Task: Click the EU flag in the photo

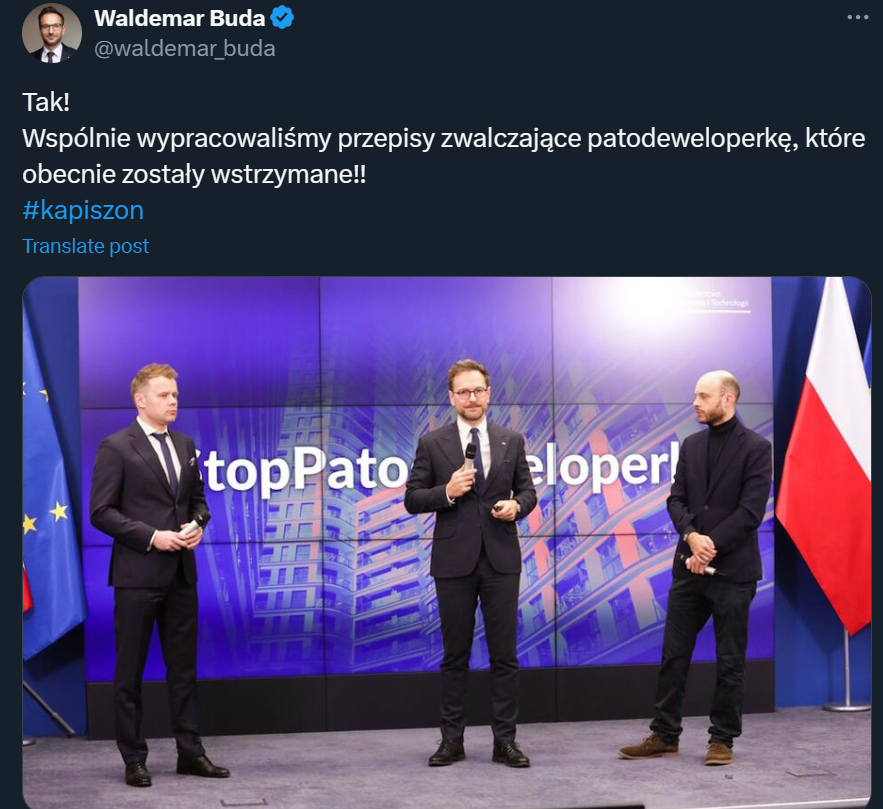Action: (51, 484)
